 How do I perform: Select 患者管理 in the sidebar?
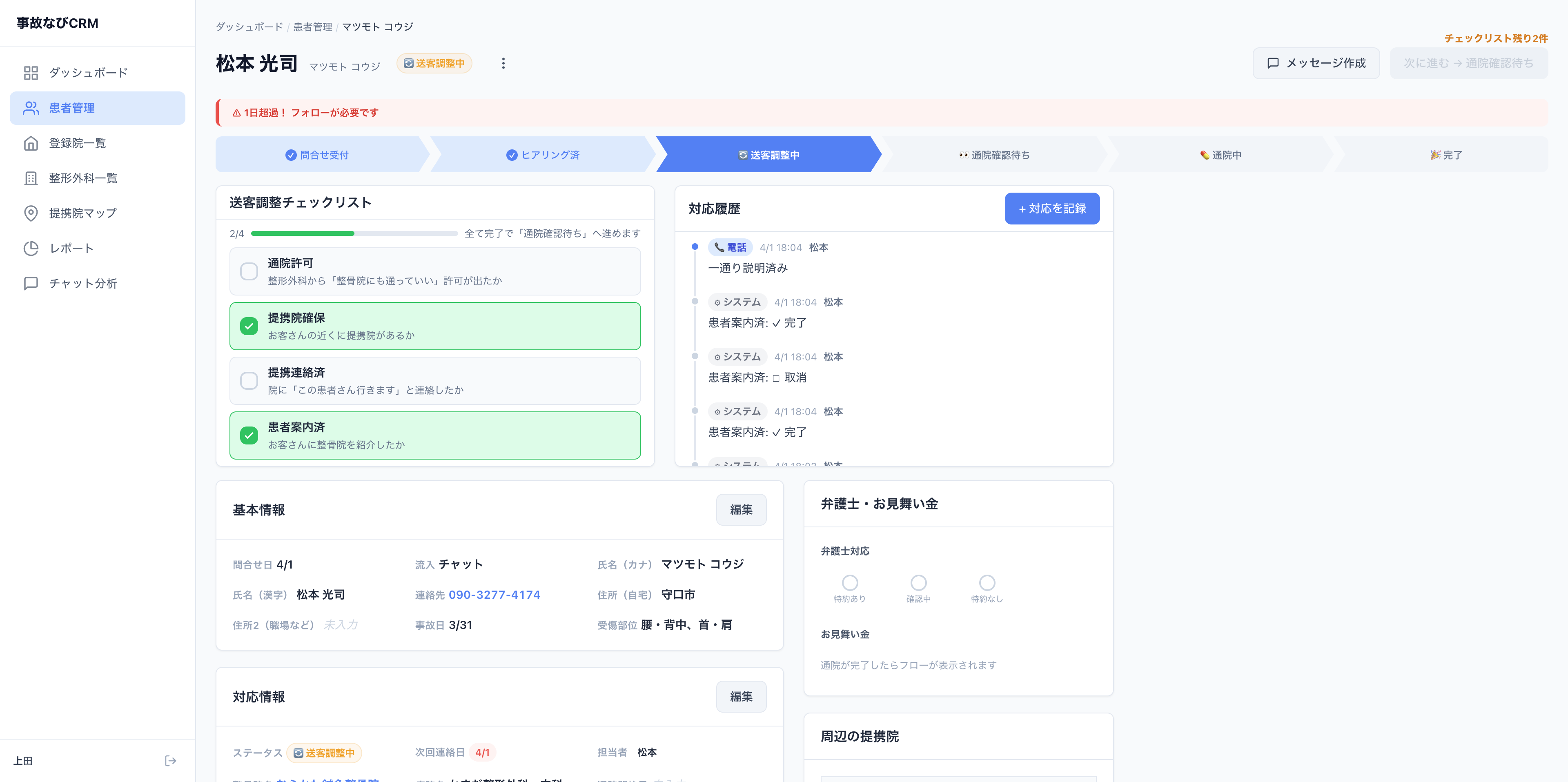coord(72,108)
